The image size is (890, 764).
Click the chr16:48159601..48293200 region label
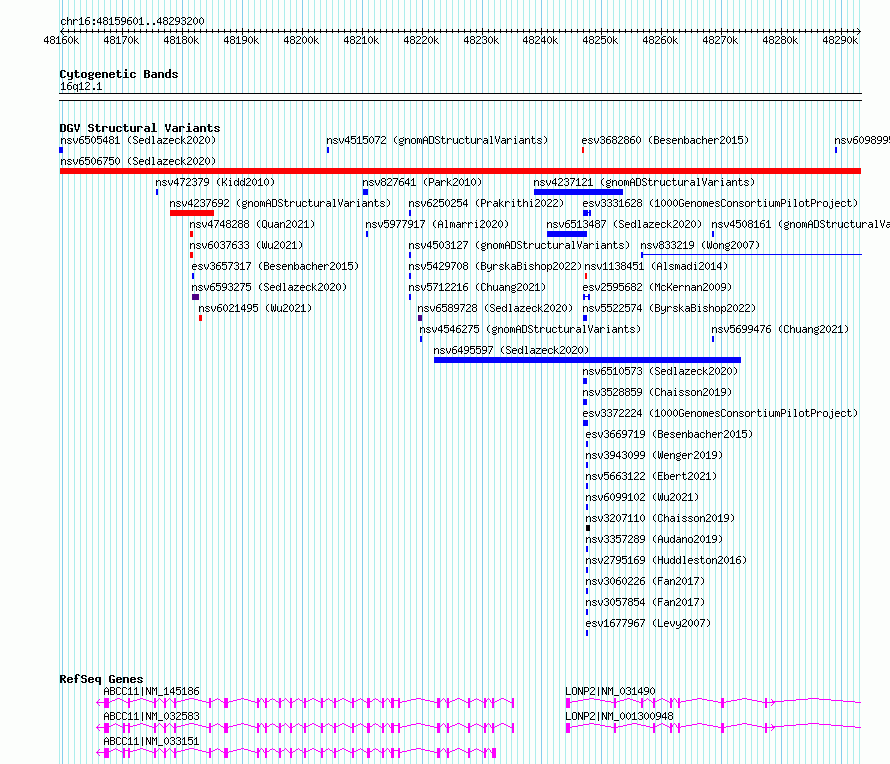pyautogui.click(x=132, y=21)
